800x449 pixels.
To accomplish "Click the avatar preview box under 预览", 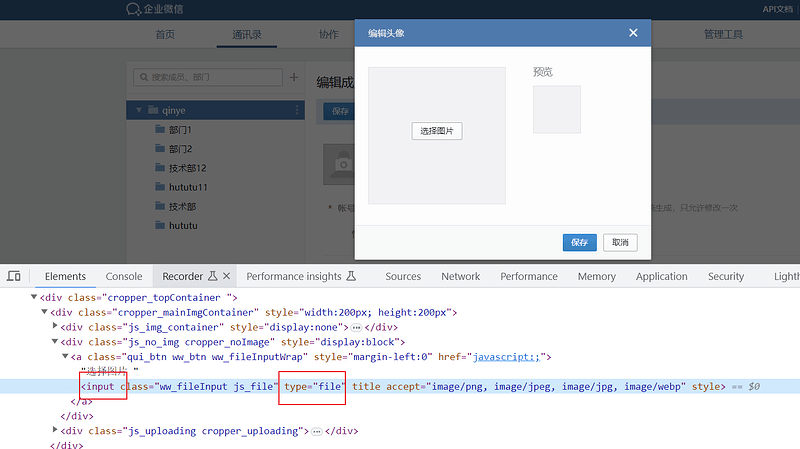I will pos(557,109).
